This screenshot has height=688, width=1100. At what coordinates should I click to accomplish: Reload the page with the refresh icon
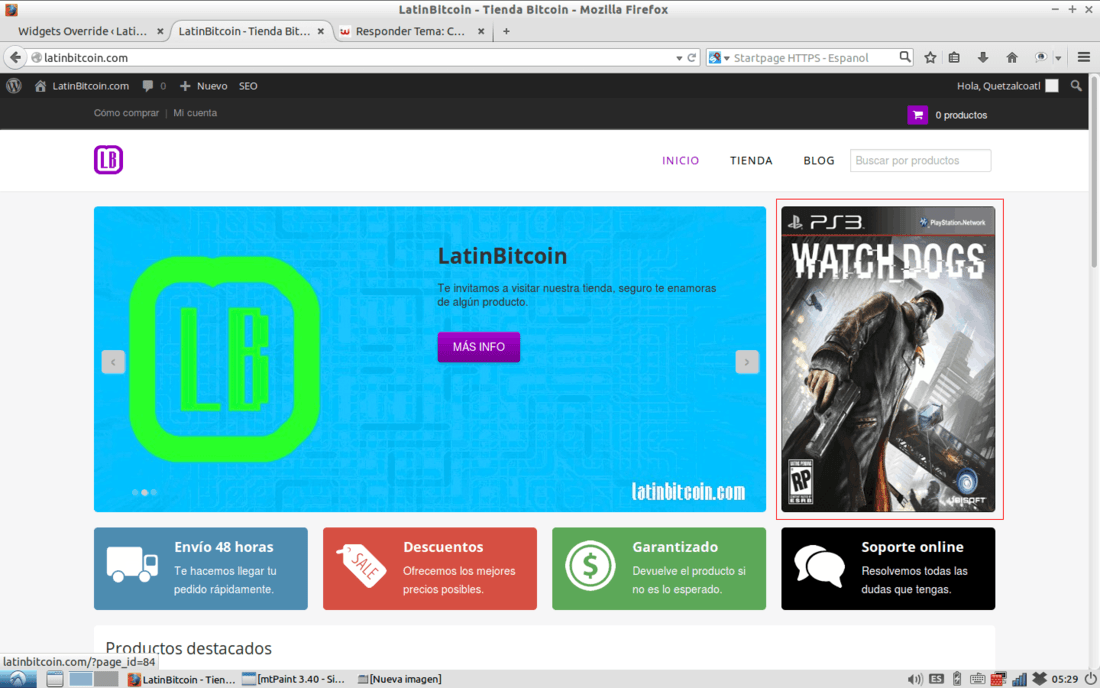pyautogui.click(x=692, y=58)
